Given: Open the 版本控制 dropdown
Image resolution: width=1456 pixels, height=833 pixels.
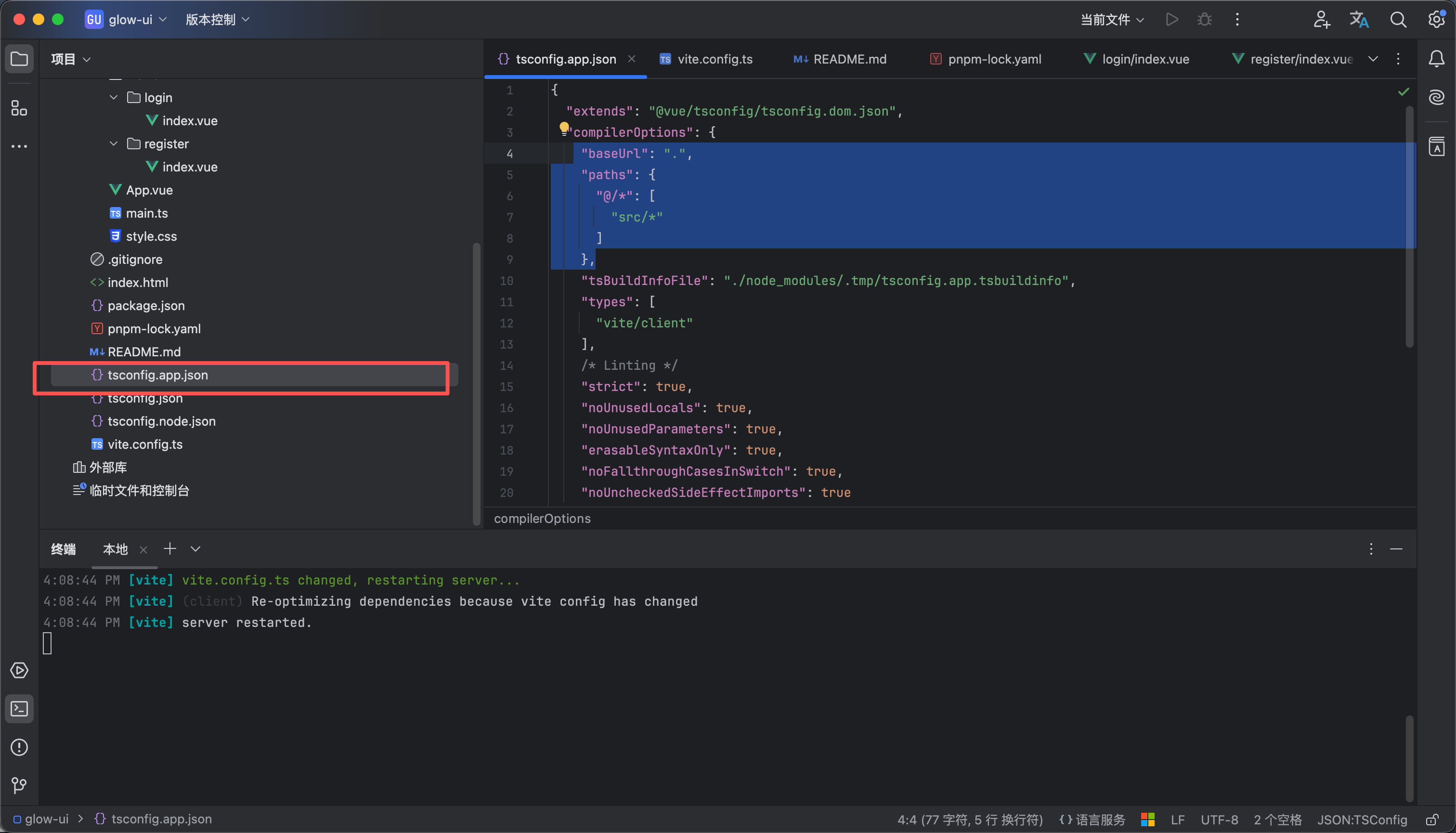Looking at the screenshot, I should [x=218, y=19].
